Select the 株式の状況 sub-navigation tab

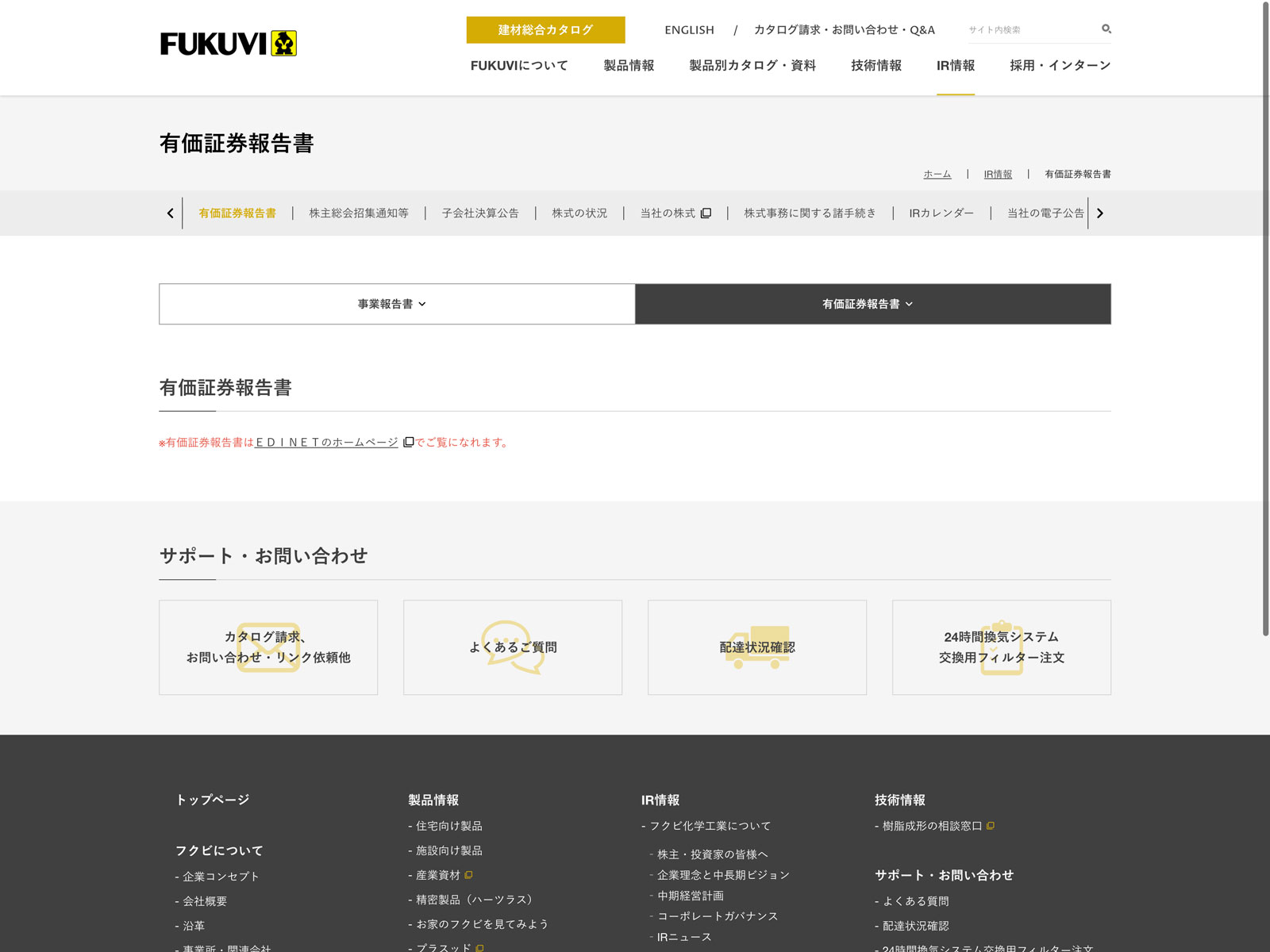tap(579, 213)
